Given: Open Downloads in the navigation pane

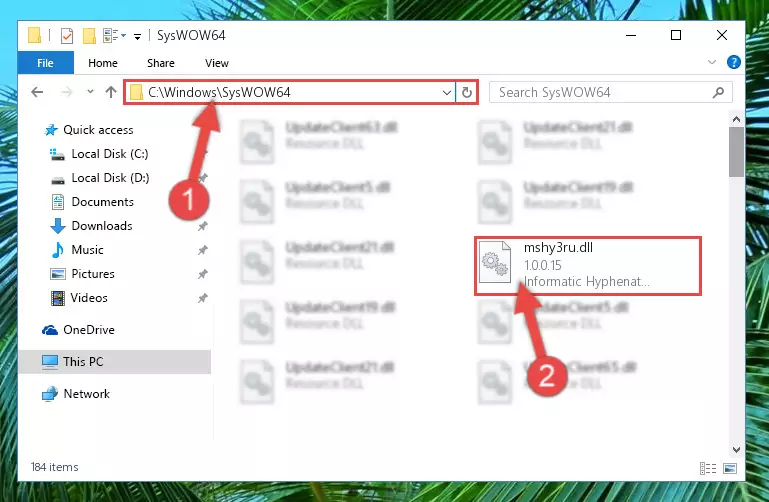Looking at the screenshot, I should pyautogui.click(x=102, y=226).
